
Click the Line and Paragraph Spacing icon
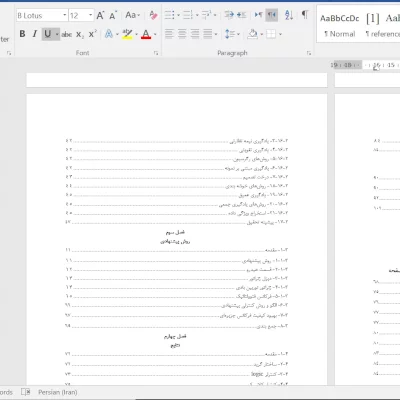tap(230, 34)
